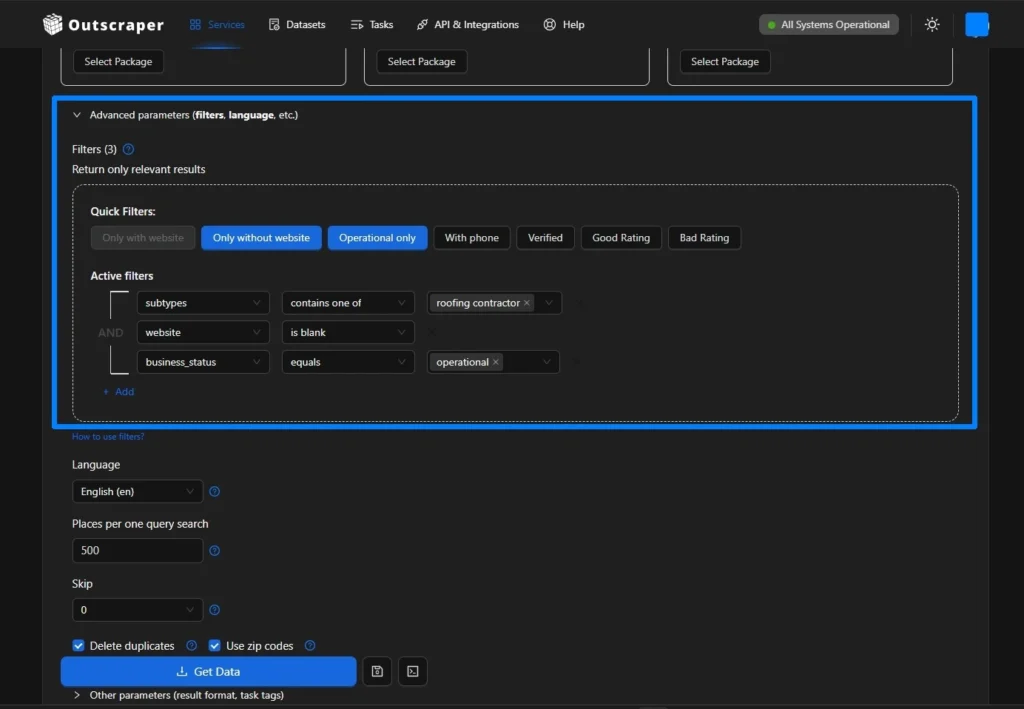Click the middle Select Package button
This screenshot has height=709, width=1024.
(421, 61)
